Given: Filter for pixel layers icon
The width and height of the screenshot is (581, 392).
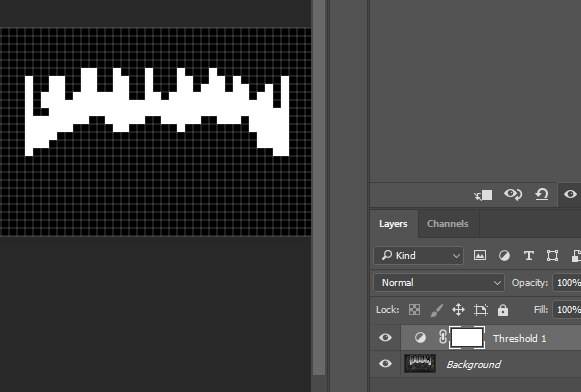Looking at the screenshot, I should (480, 256).
